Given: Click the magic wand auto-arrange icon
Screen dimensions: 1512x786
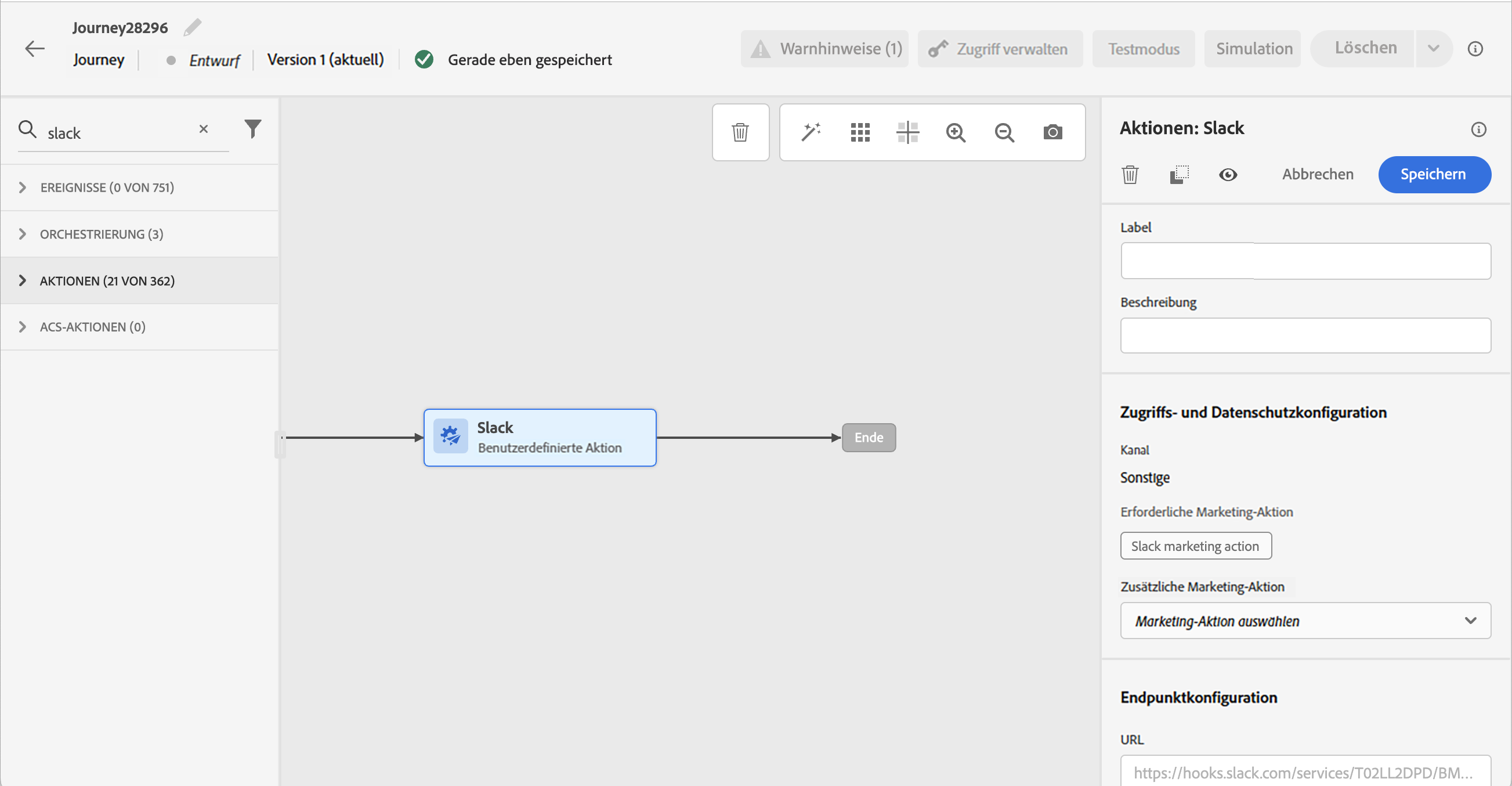Looking at the screenshot, I should (811, 132).
